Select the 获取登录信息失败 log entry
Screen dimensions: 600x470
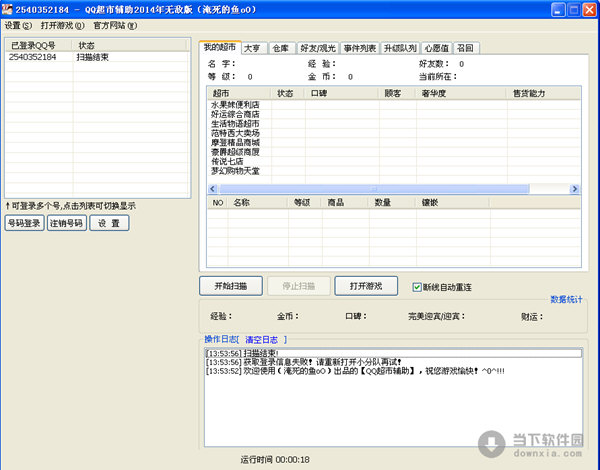393,362
